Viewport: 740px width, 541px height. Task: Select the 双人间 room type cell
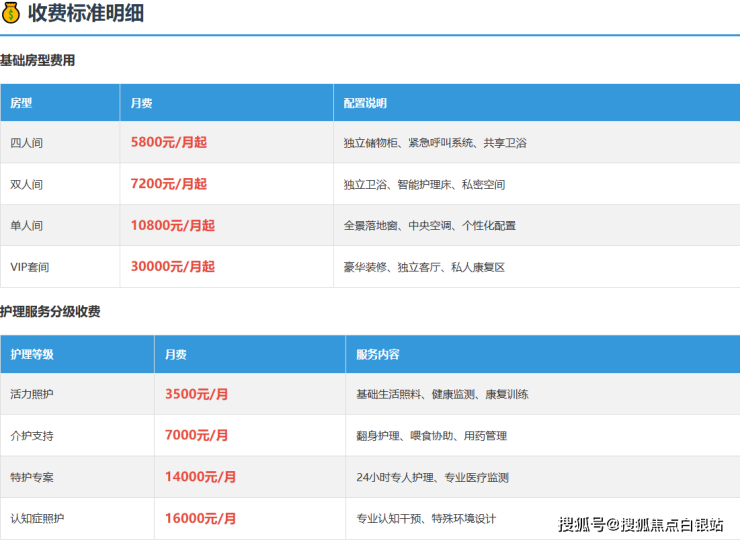click(x=27, y=185)
